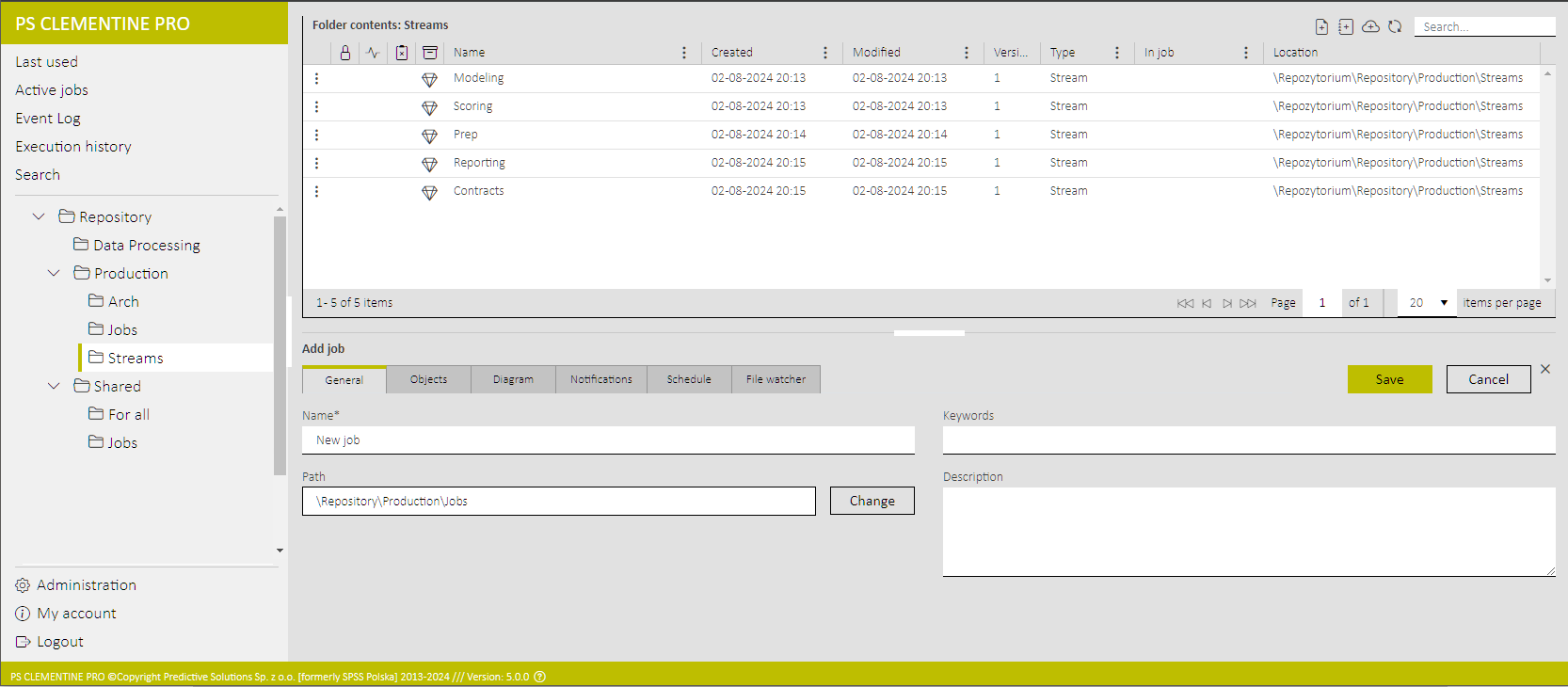Screen dimensions: 1568x687
Task: Open row menu for Modeling stream
Action: pyautogui.click(x=316, y=78)
